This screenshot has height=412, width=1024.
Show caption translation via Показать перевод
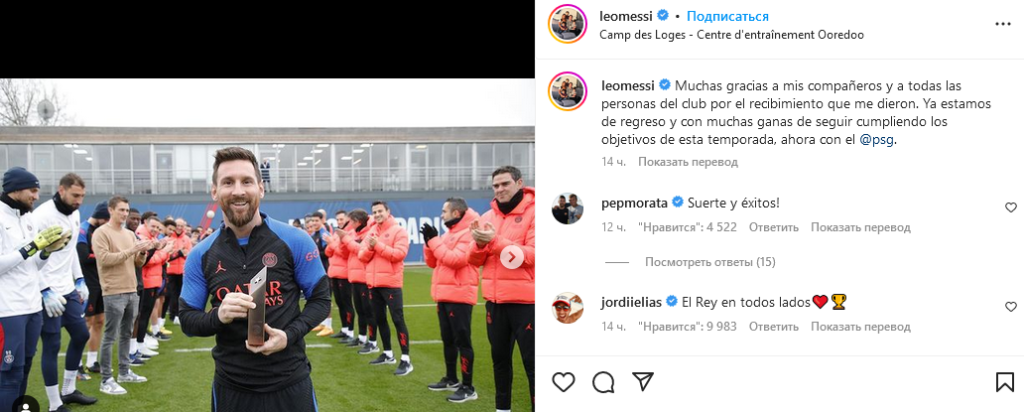(688, 162)
